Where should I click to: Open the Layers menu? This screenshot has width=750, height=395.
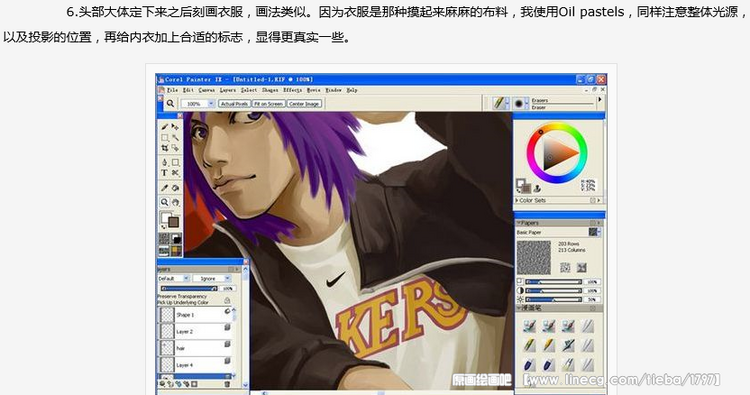coord(228,90)
